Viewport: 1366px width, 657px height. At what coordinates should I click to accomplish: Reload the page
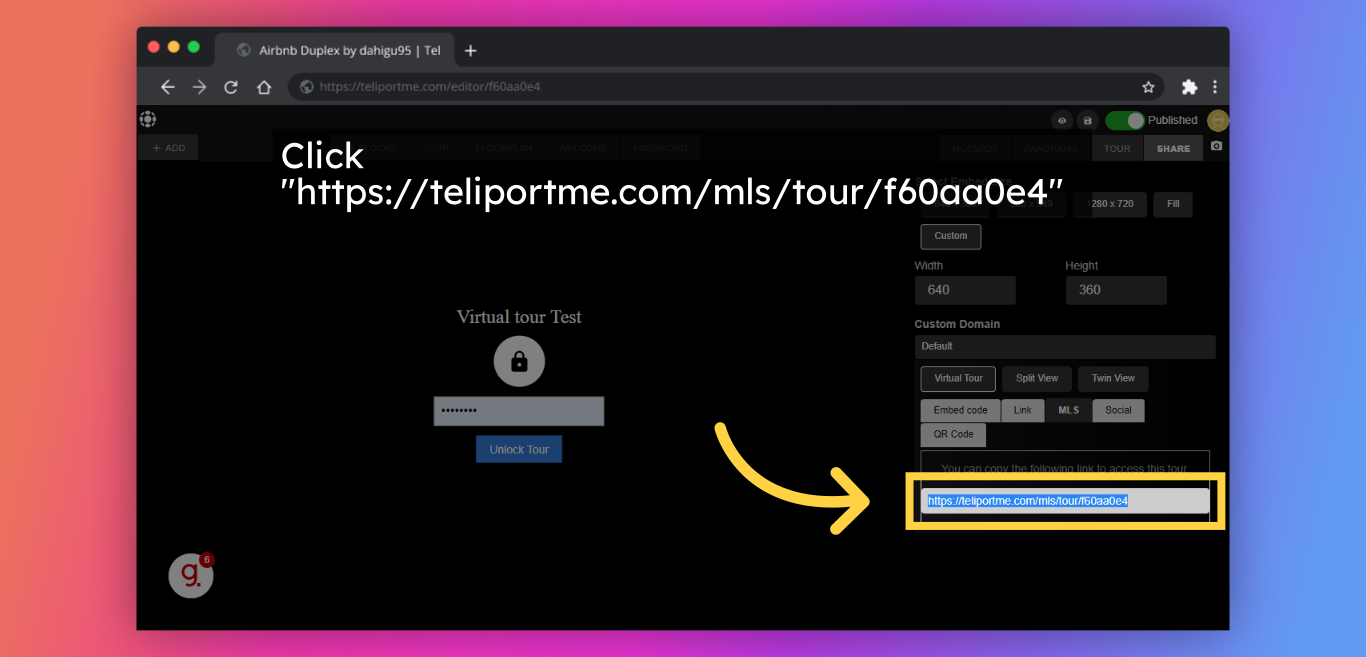231,87
